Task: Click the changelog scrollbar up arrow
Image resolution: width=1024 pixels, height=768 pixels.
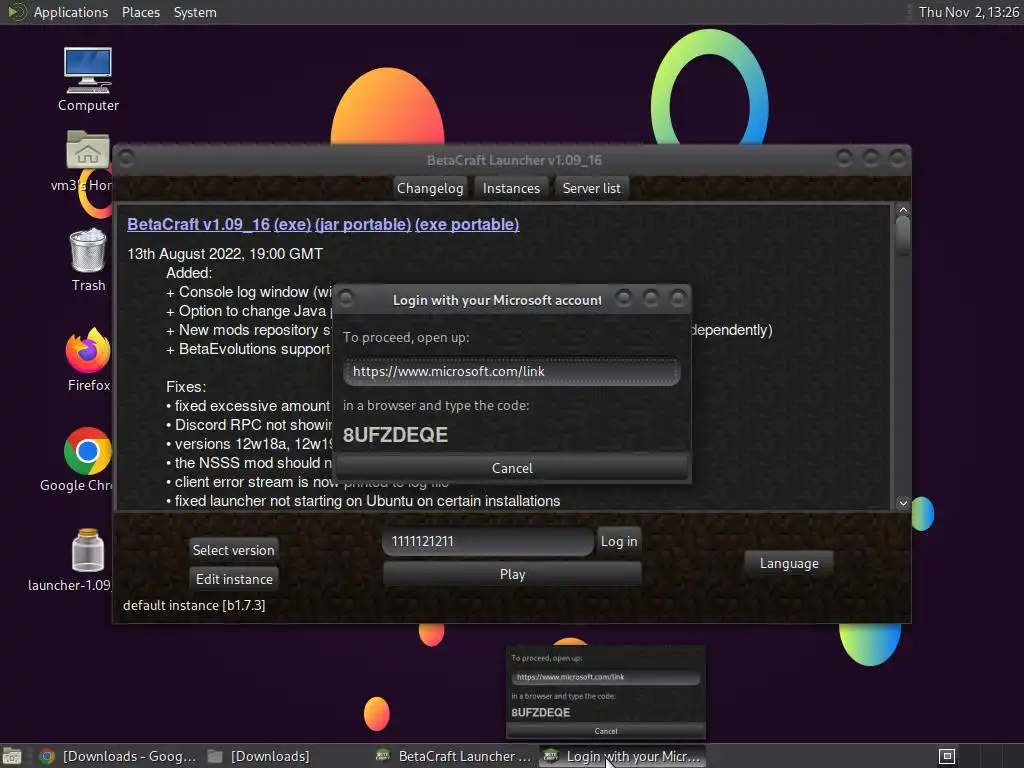Action: 903,210
